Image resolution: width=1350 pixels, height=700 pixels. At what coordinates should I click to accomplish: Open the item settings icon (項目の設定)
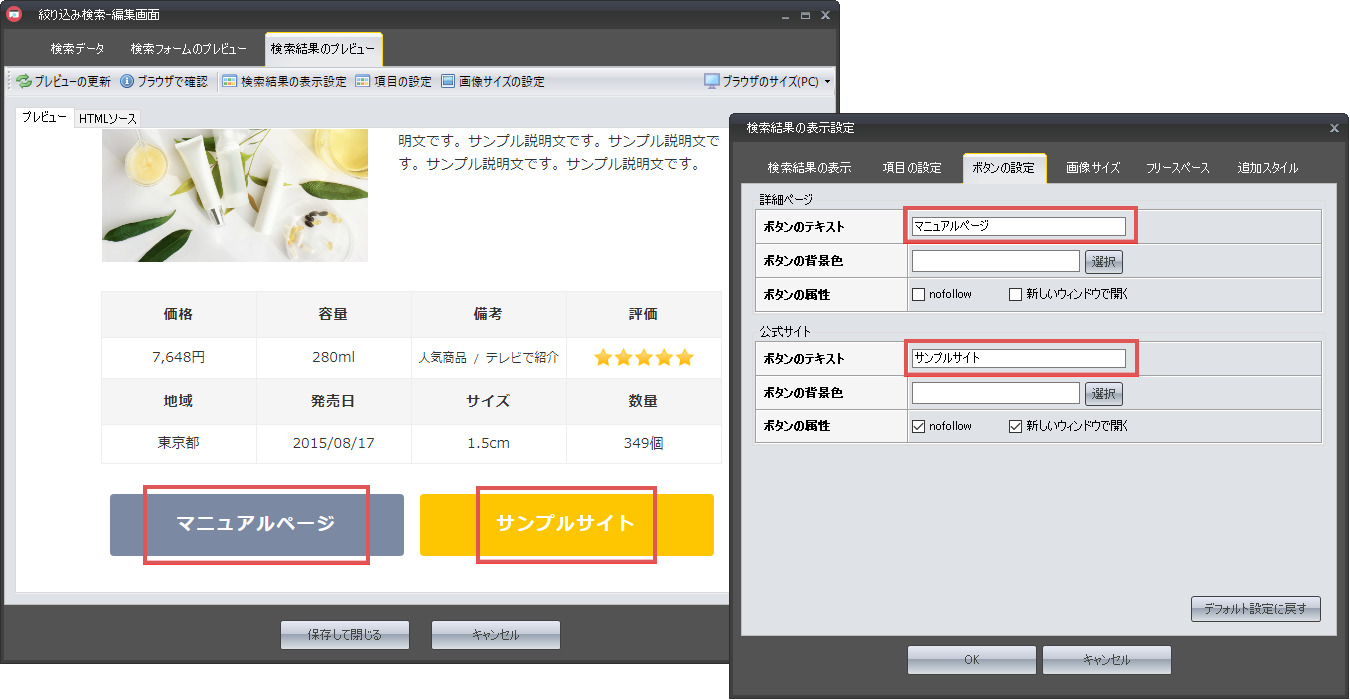(363, 82)
